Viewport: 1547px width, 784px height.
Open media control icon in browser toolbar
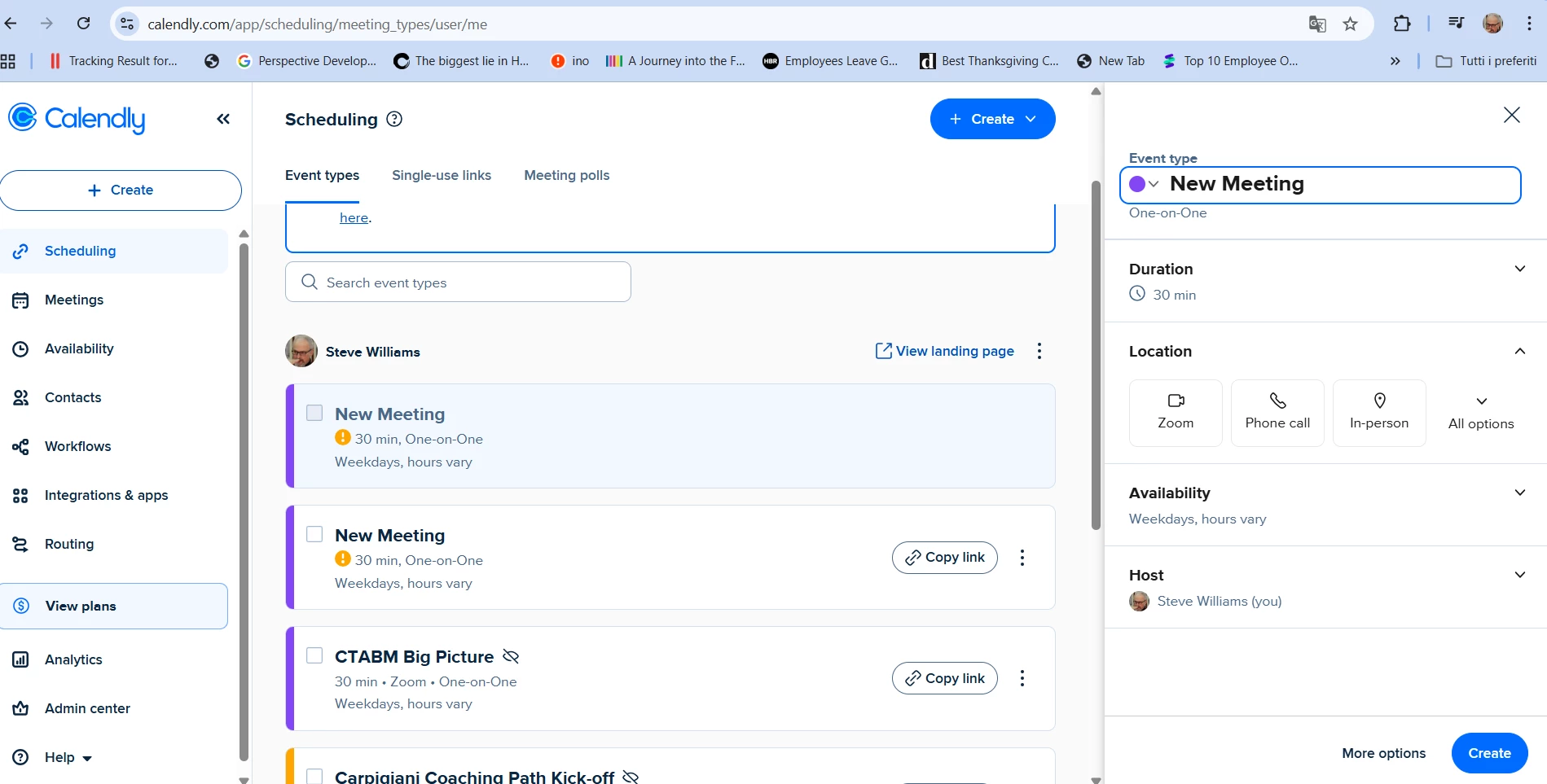click(1456, 24)
